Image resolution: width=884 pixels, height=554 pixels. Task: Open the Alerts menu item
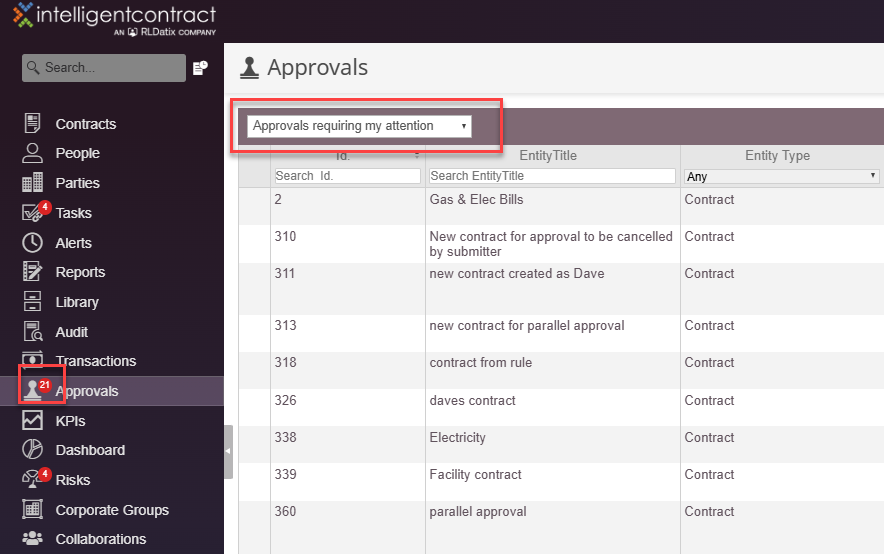pyautogui.click(x=73, y=243)
